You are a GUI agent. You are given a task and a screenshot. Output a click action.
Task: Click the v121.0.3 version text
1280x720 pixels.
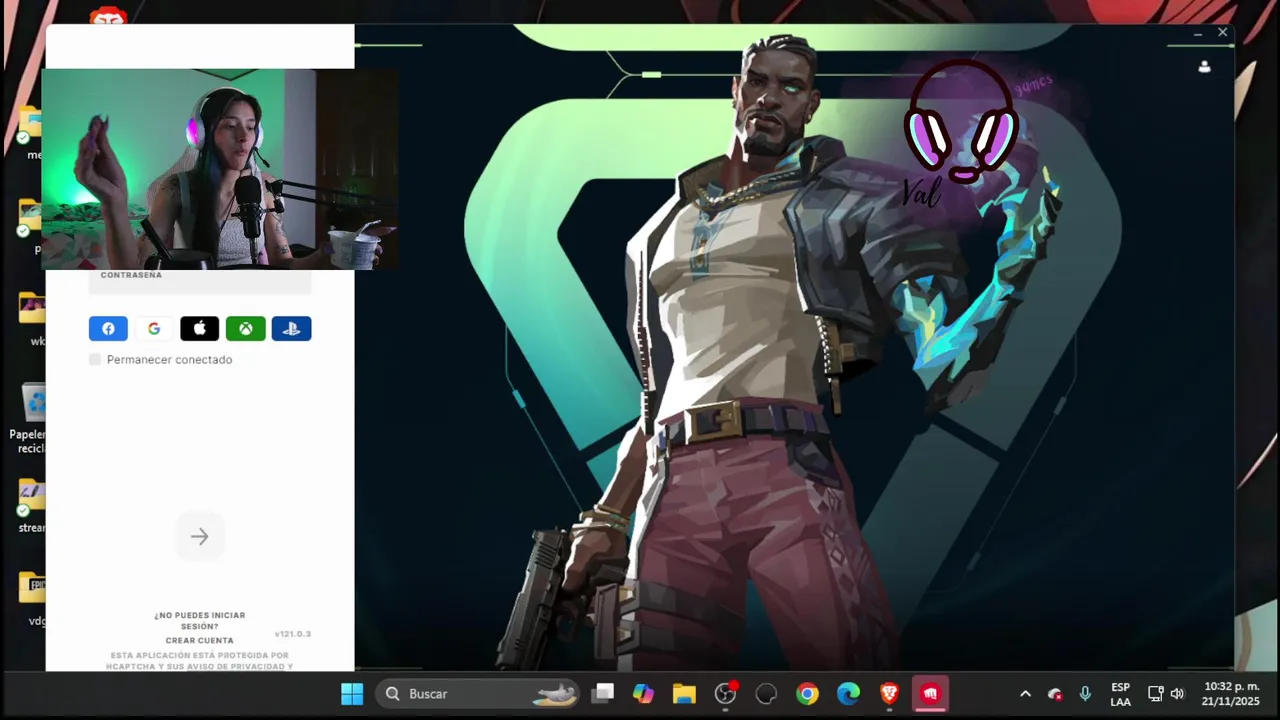coord(293,634)
